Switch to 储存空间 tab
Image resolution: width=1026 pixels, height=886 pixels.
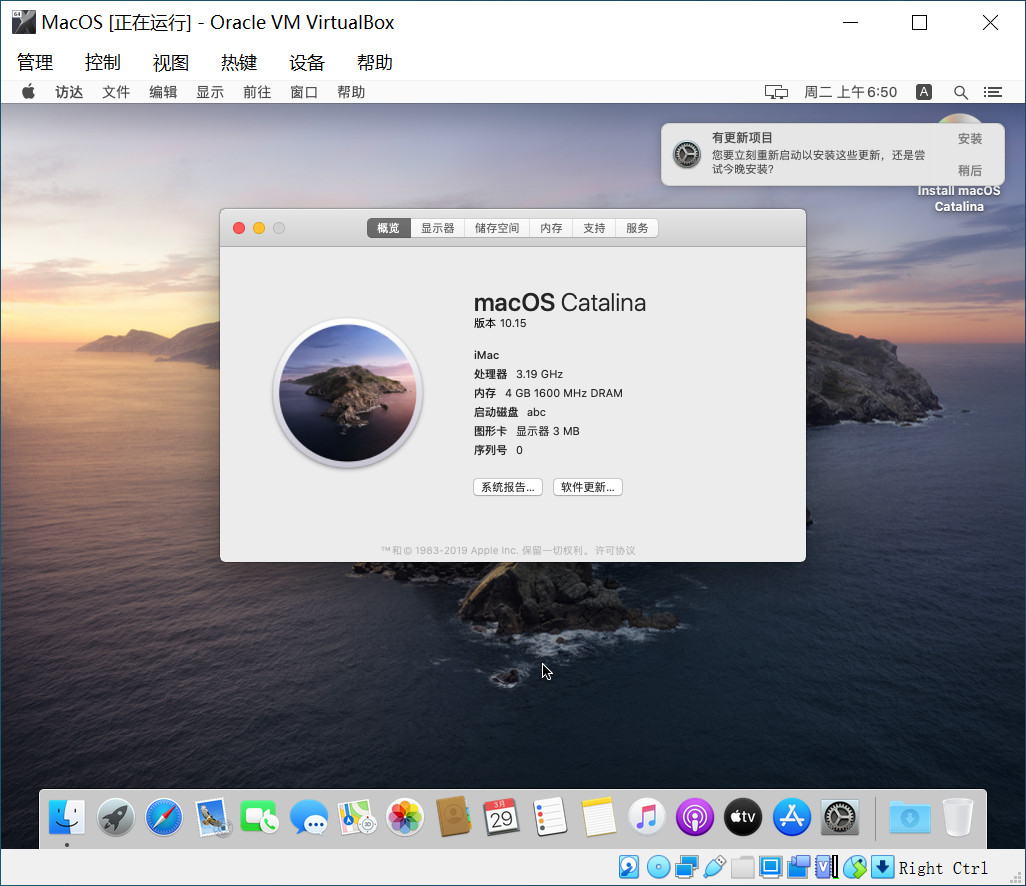(497, 228)
